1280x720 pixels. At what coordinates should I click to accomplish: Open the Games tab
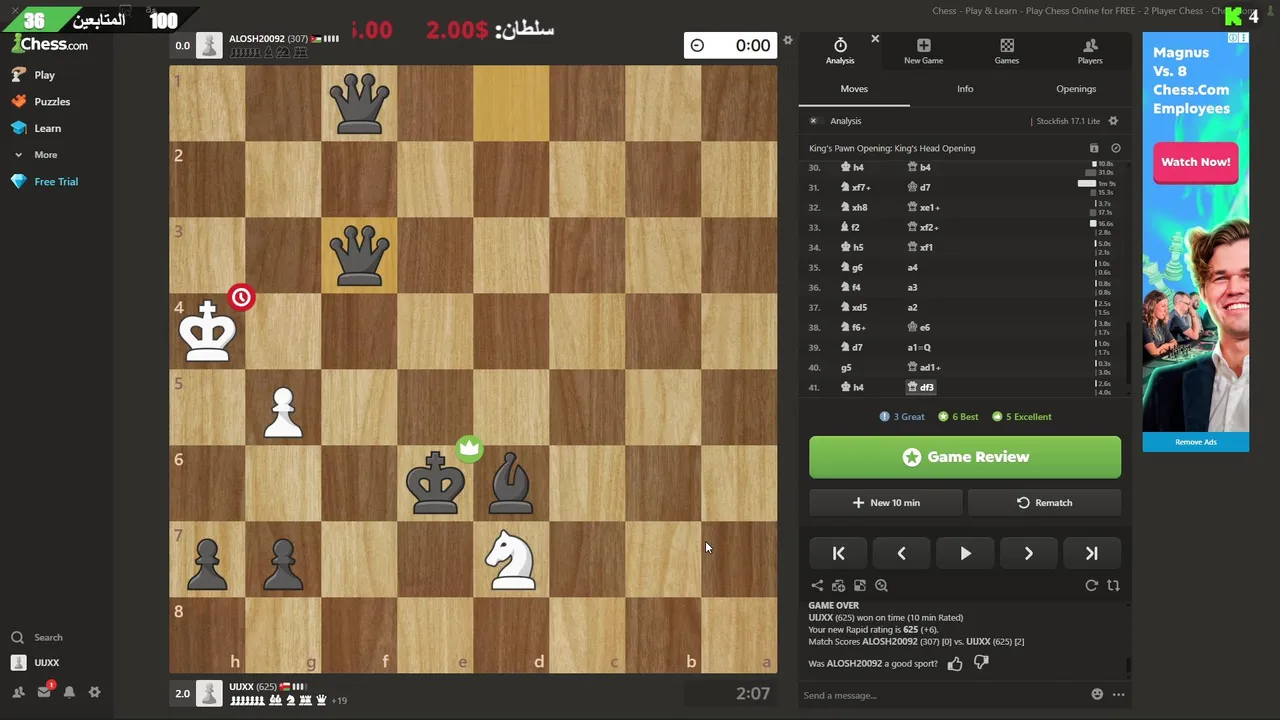tap(1007, 51)
